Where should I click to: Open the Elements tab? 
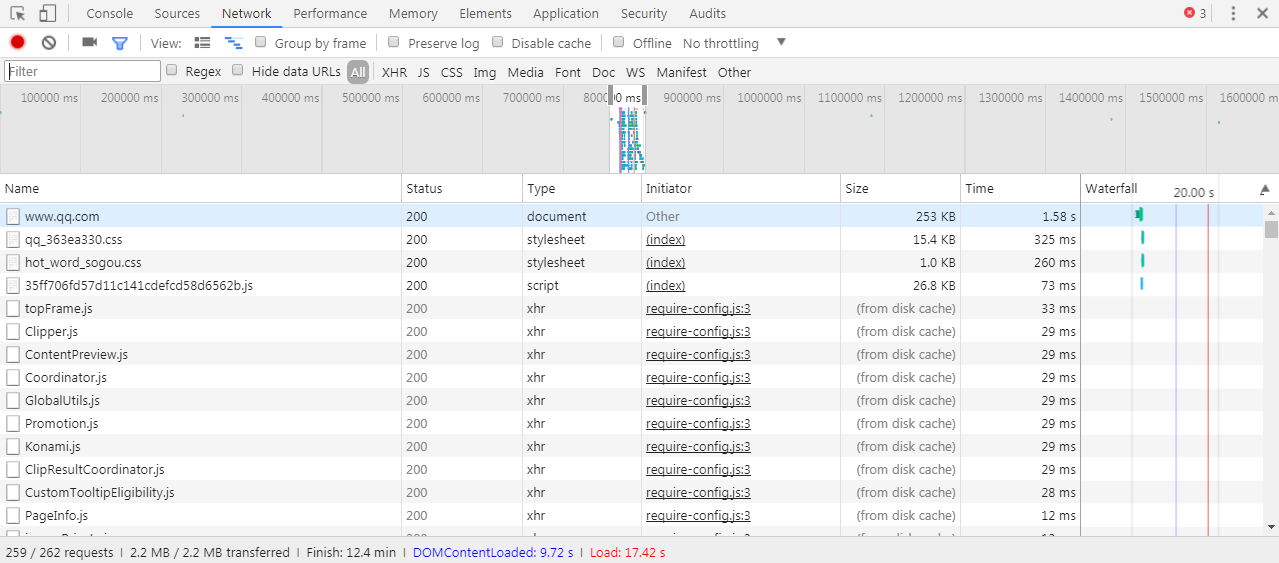click(485, 13)
